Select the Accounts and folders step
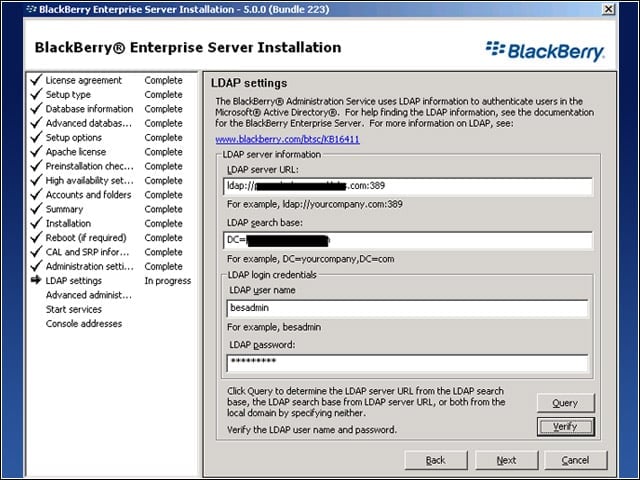 [89, 195]
